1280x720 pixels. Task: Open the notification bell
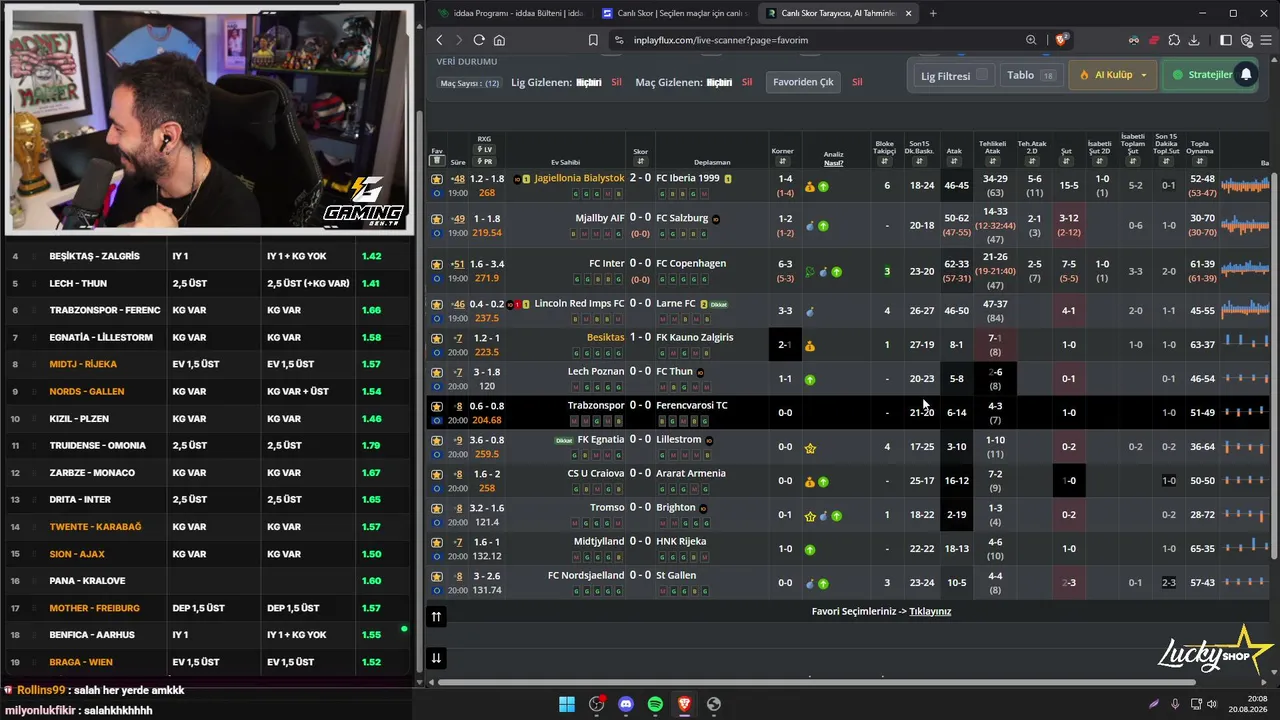pyautogui.click(x=1246, y=75)
